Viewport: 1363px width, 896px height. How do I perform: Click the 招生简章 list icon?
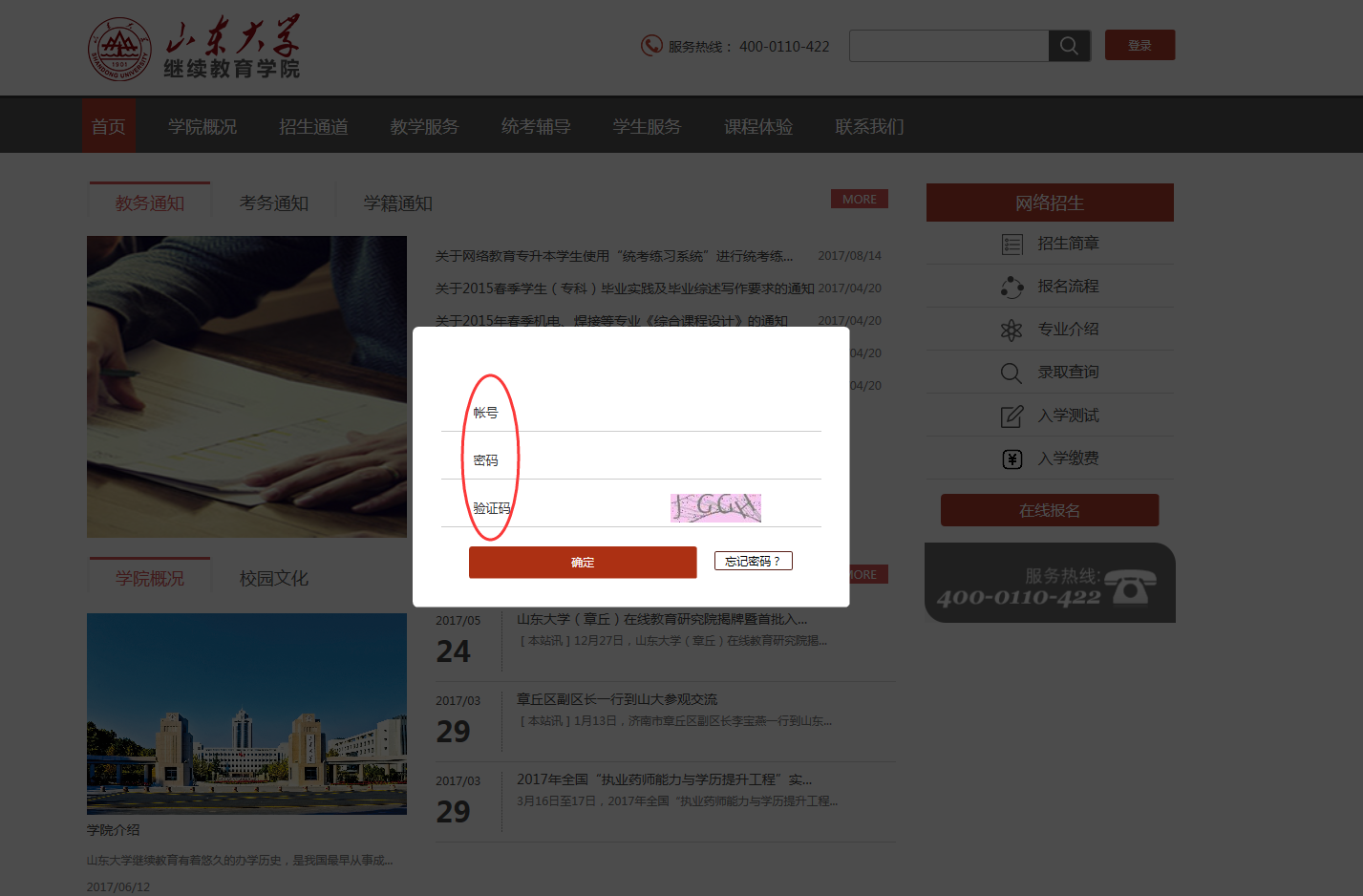1012,245
